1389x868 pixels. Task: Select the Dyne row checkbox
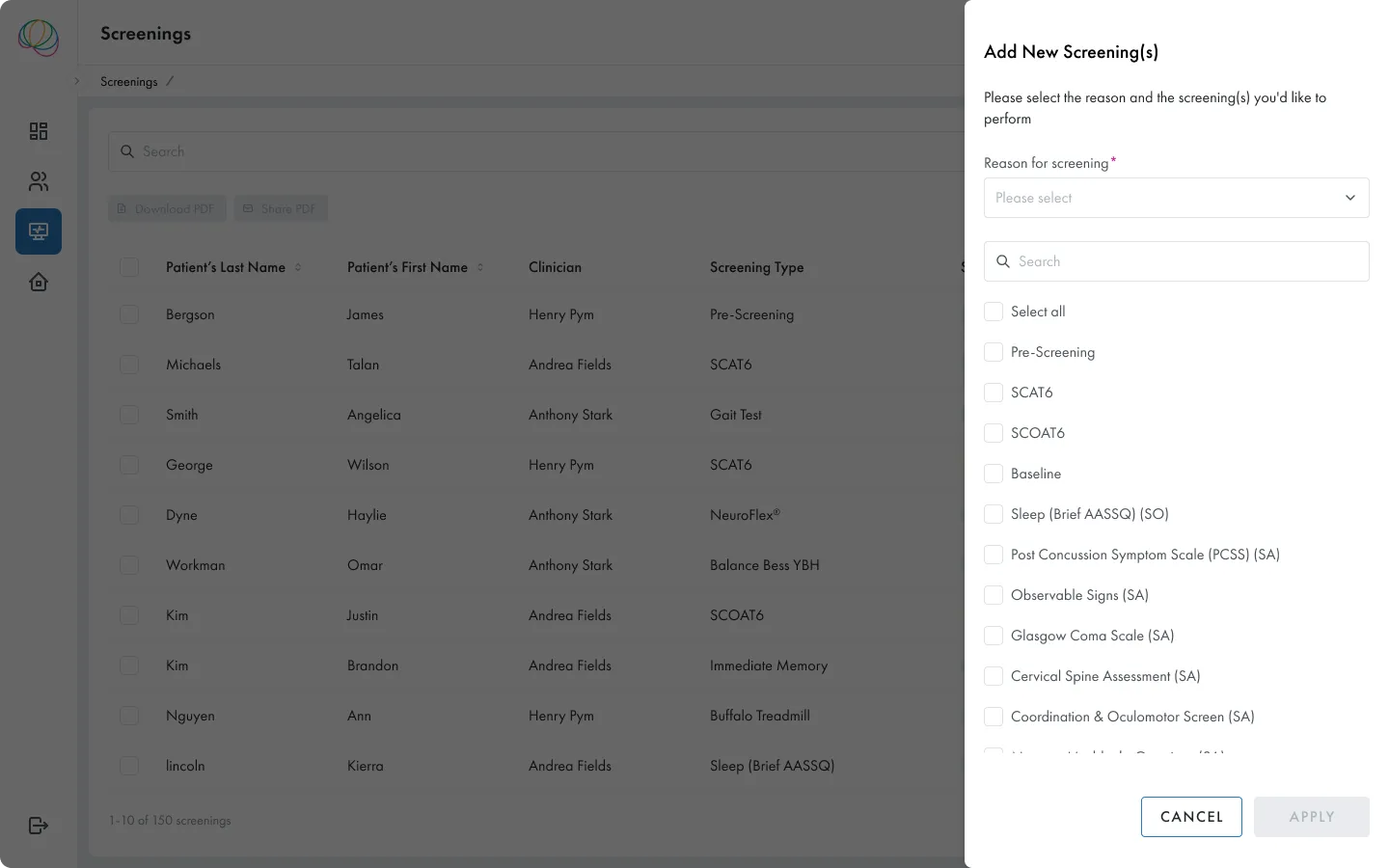click(x=129, y=515)
